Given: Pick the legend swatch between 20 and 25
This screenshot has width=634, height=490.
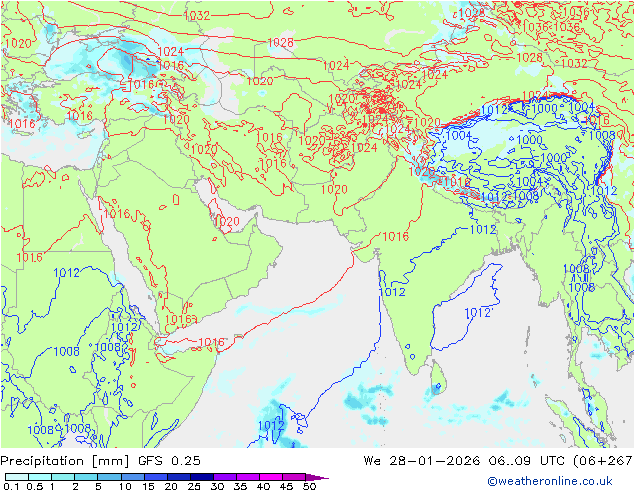Looking at the screenshot, I should point(179,477).
